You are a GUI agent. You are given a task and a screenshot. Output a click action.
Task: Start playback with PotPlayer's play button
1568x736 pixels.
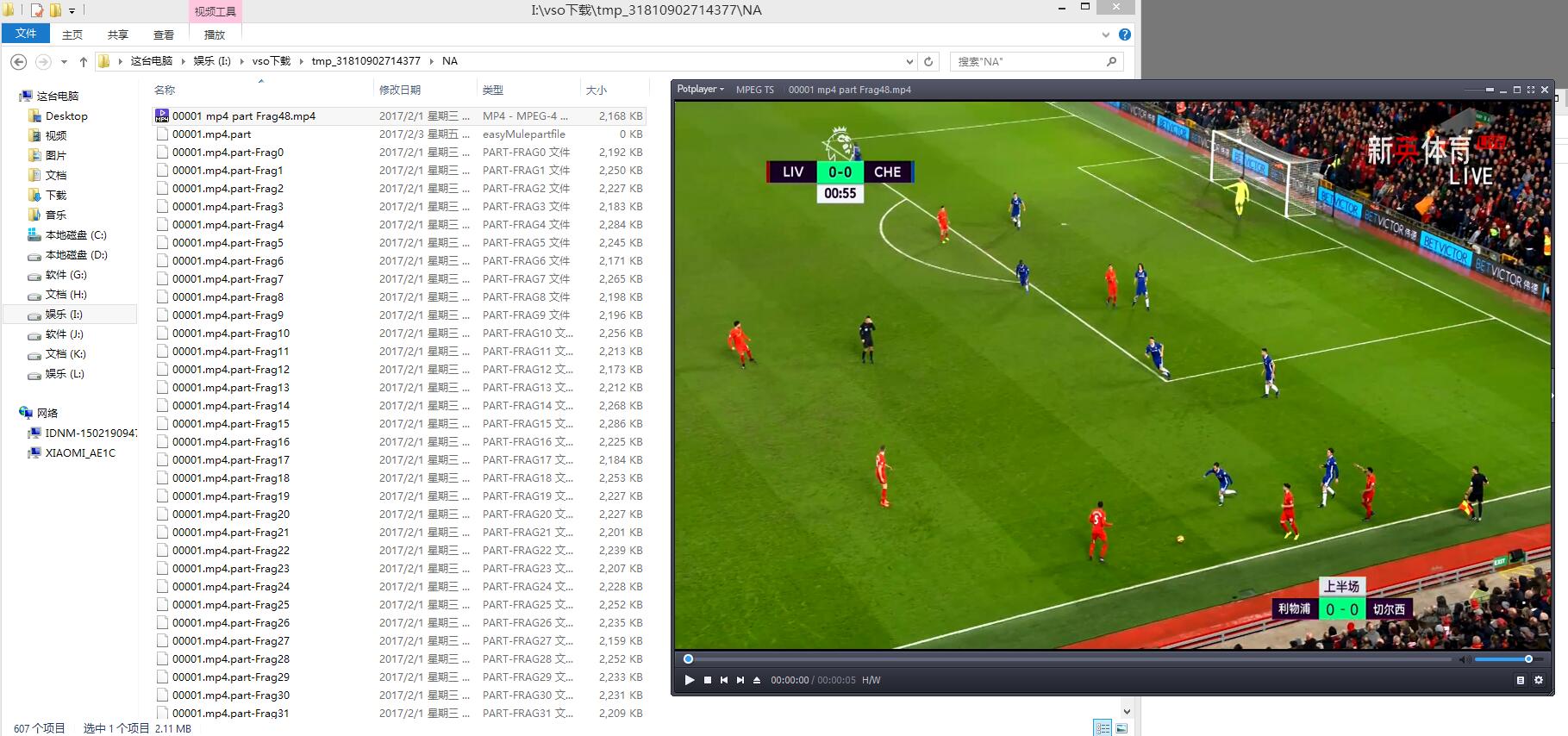tap(690, 680)
